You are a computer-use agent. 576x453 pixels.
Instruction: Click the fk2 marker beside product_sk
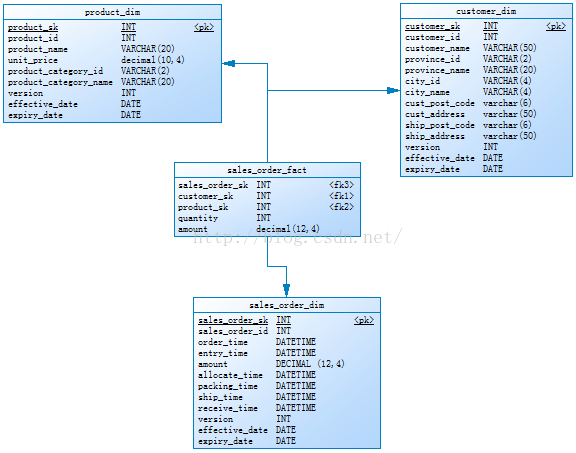[x=341, y=207]
